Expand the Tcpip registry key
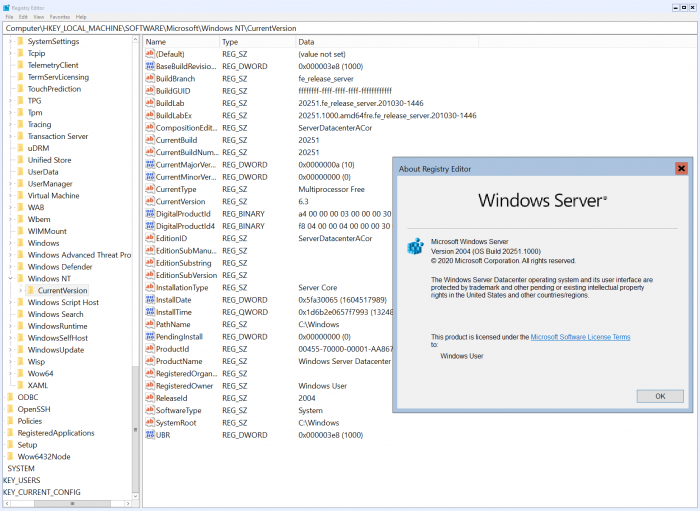The width and height of the screenshot is (700, 511). (10, 53)
